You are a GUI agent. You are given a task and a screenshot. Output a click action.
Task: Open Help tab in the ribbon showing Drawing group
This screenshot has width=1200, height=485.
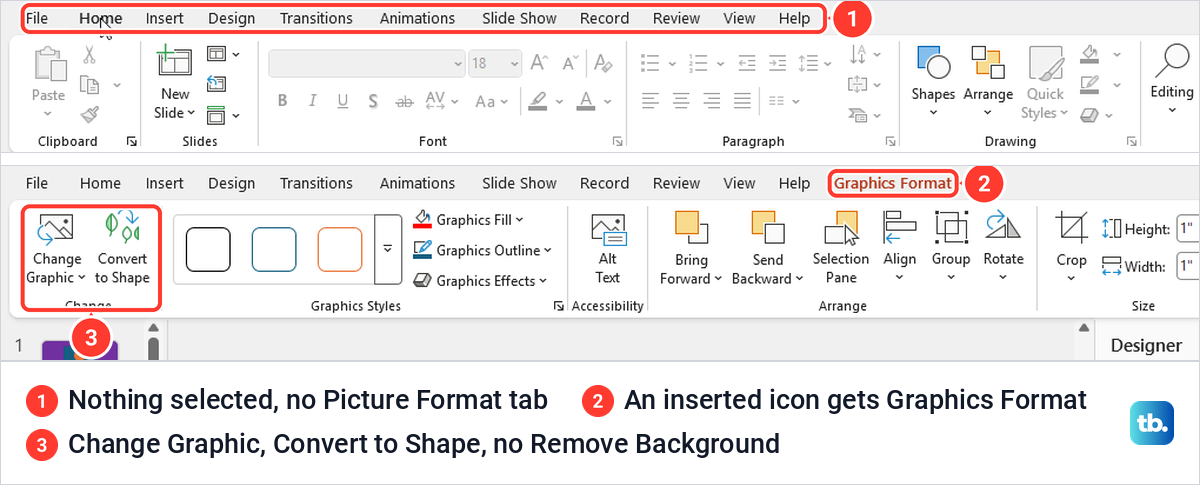click(794, 18)
